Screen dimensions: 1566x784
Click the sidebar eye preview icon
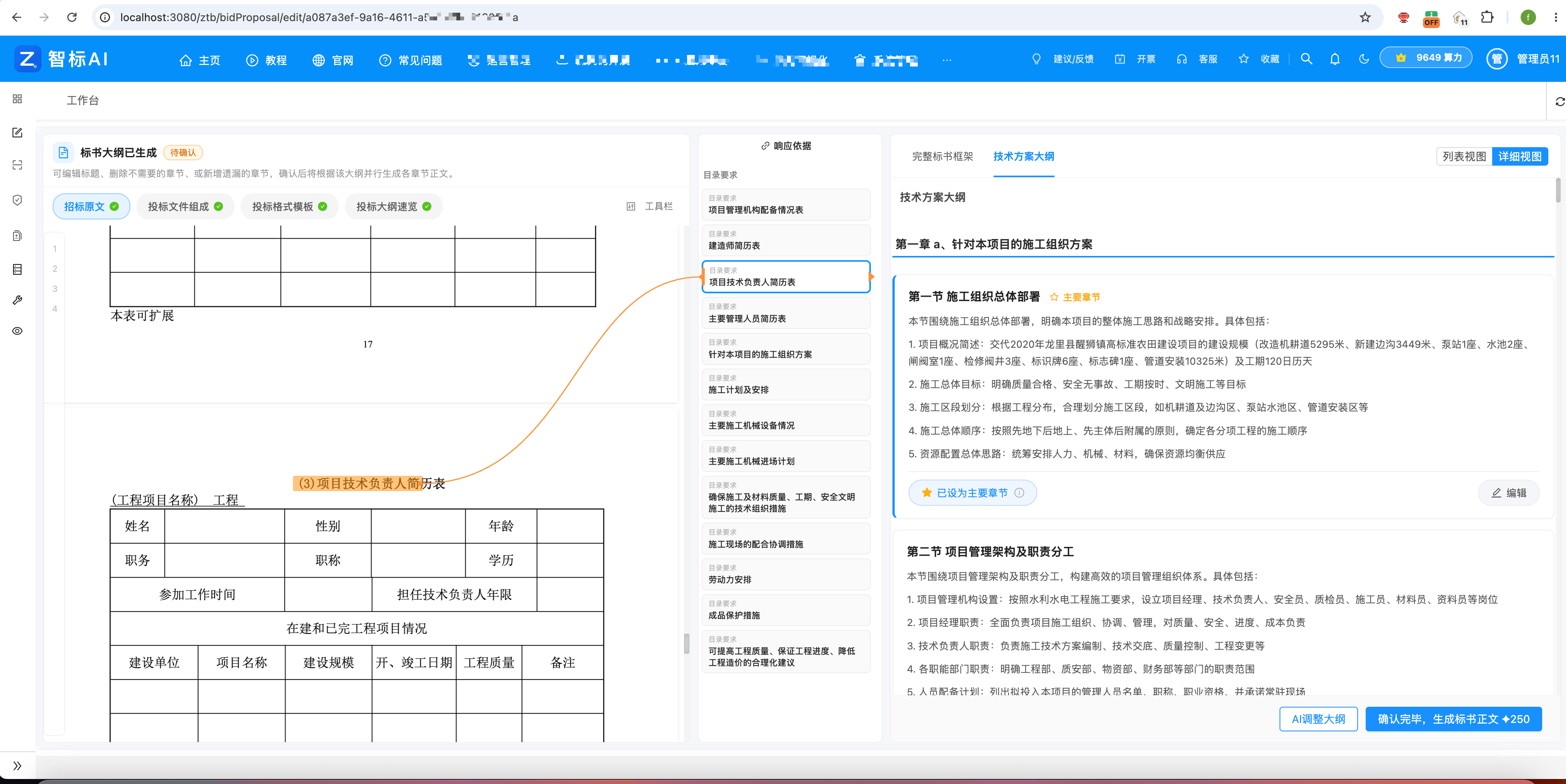[x=17, y=331]
